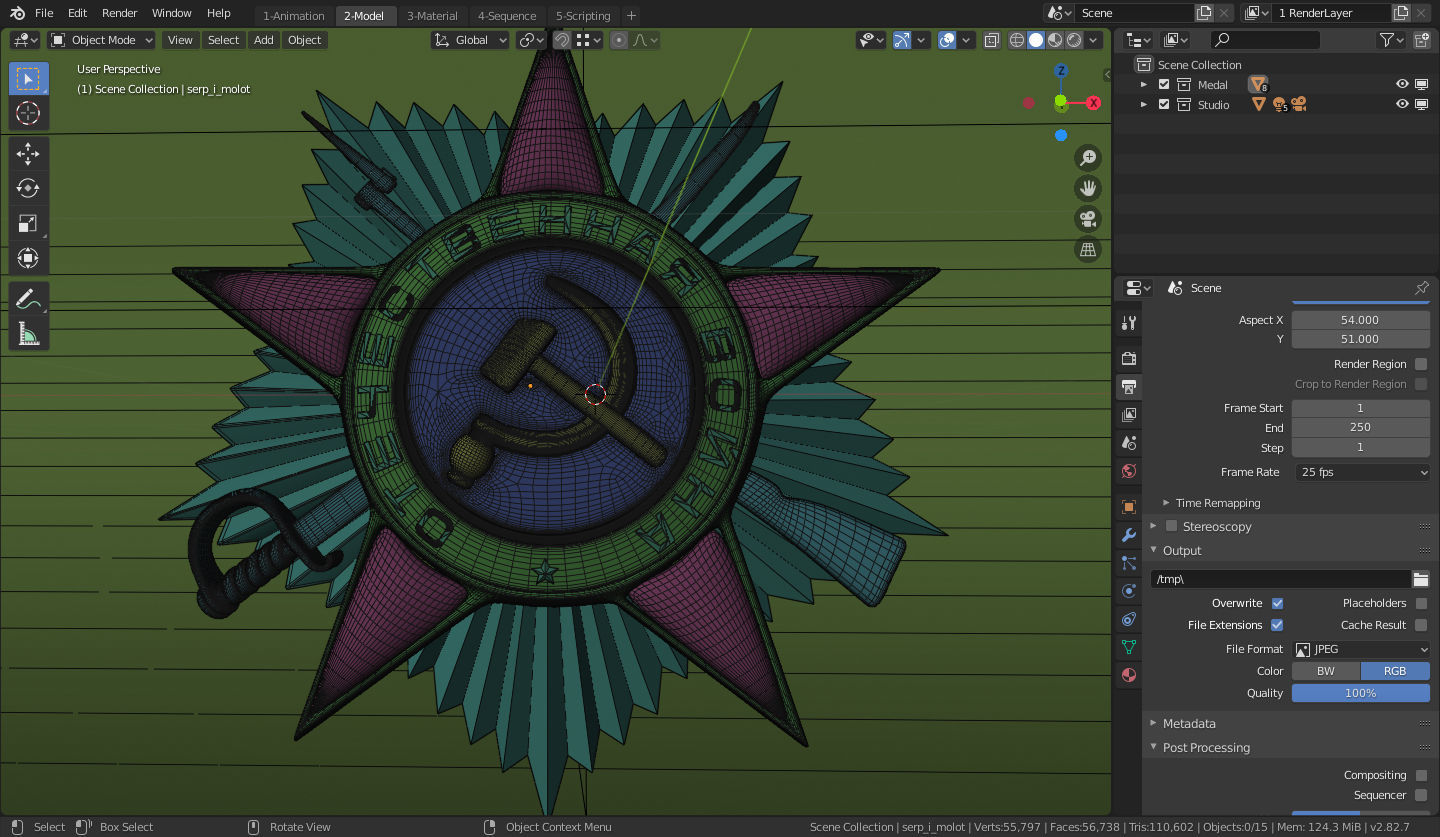Open the File Format JPEG dropdown
The image size is (1440, 837).
point(1361,649)
